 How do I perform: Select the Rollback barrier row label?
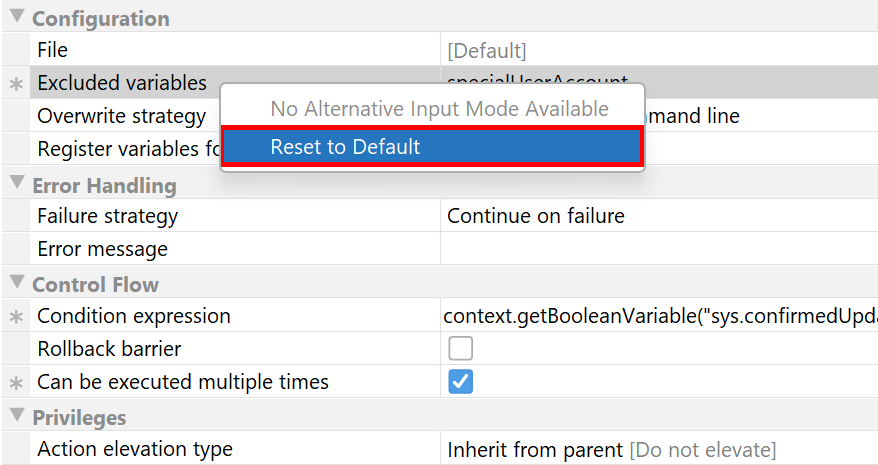(109, 349)
